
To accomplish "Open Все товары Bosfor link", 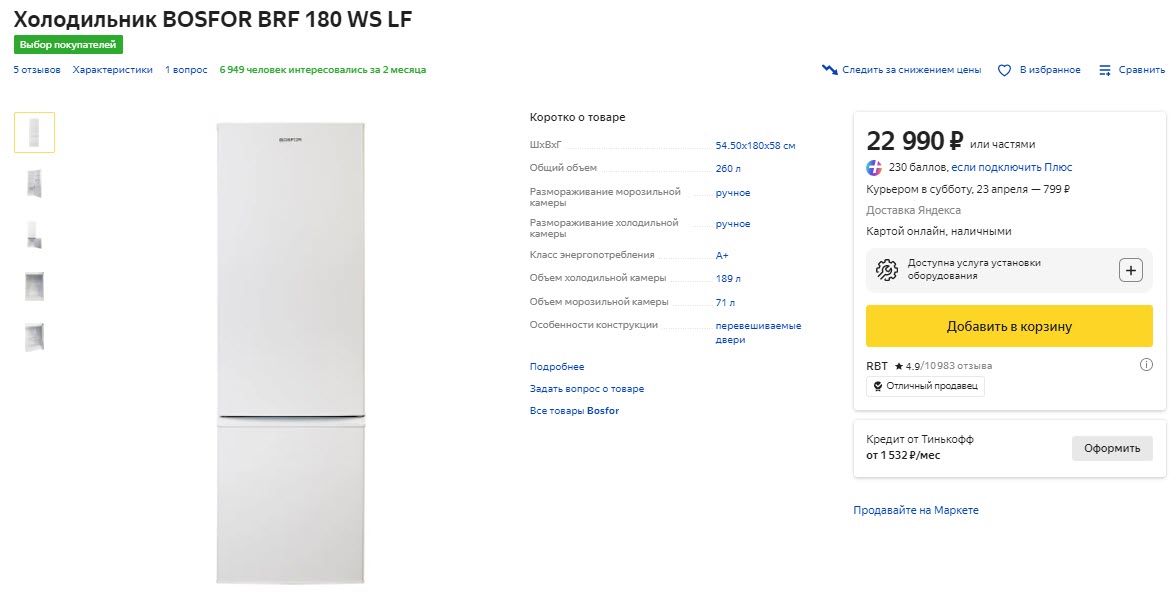I will [574, 411].
